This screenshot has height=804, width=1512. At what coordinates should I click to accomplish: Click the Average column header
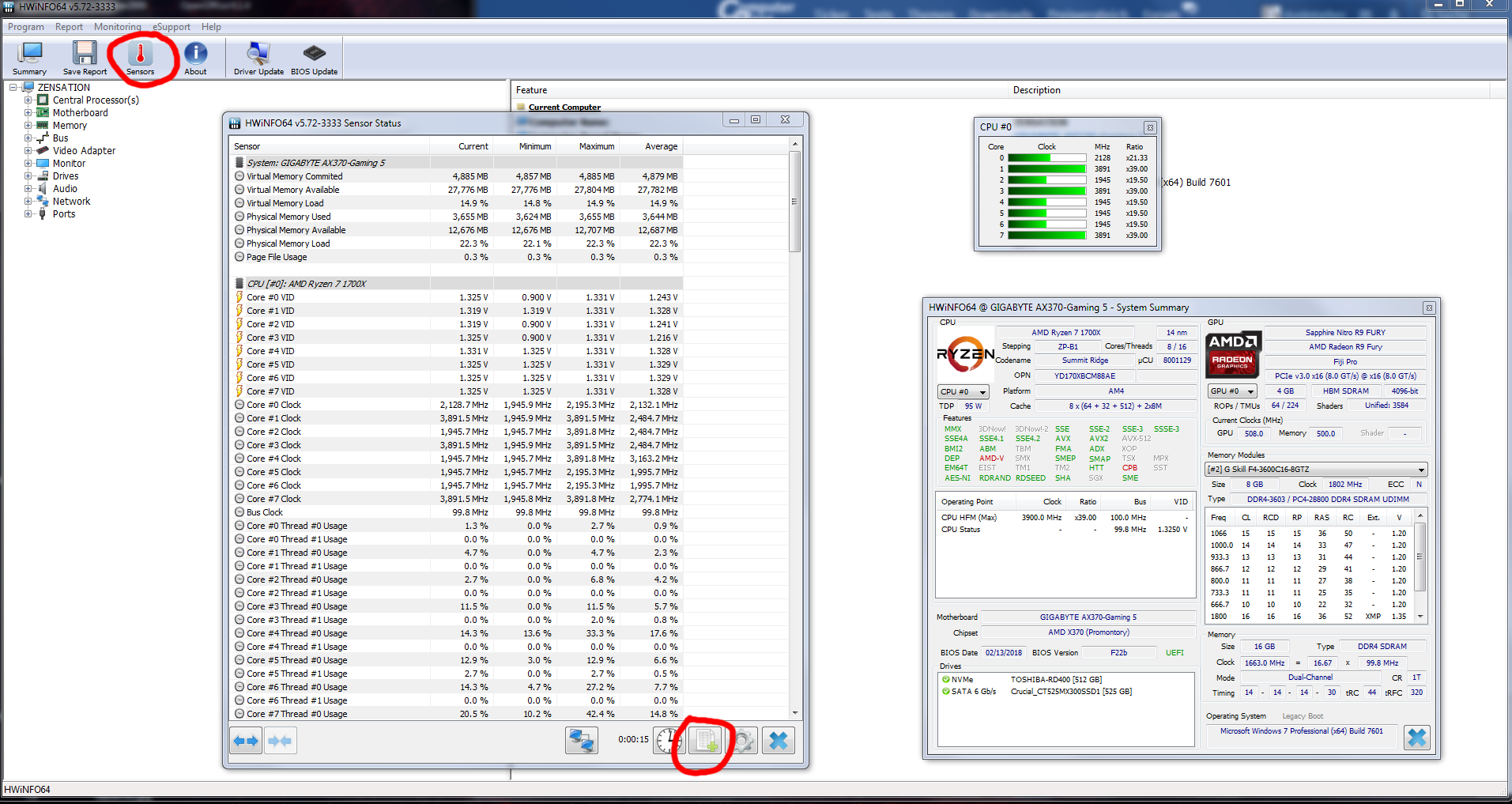[651, 146]
